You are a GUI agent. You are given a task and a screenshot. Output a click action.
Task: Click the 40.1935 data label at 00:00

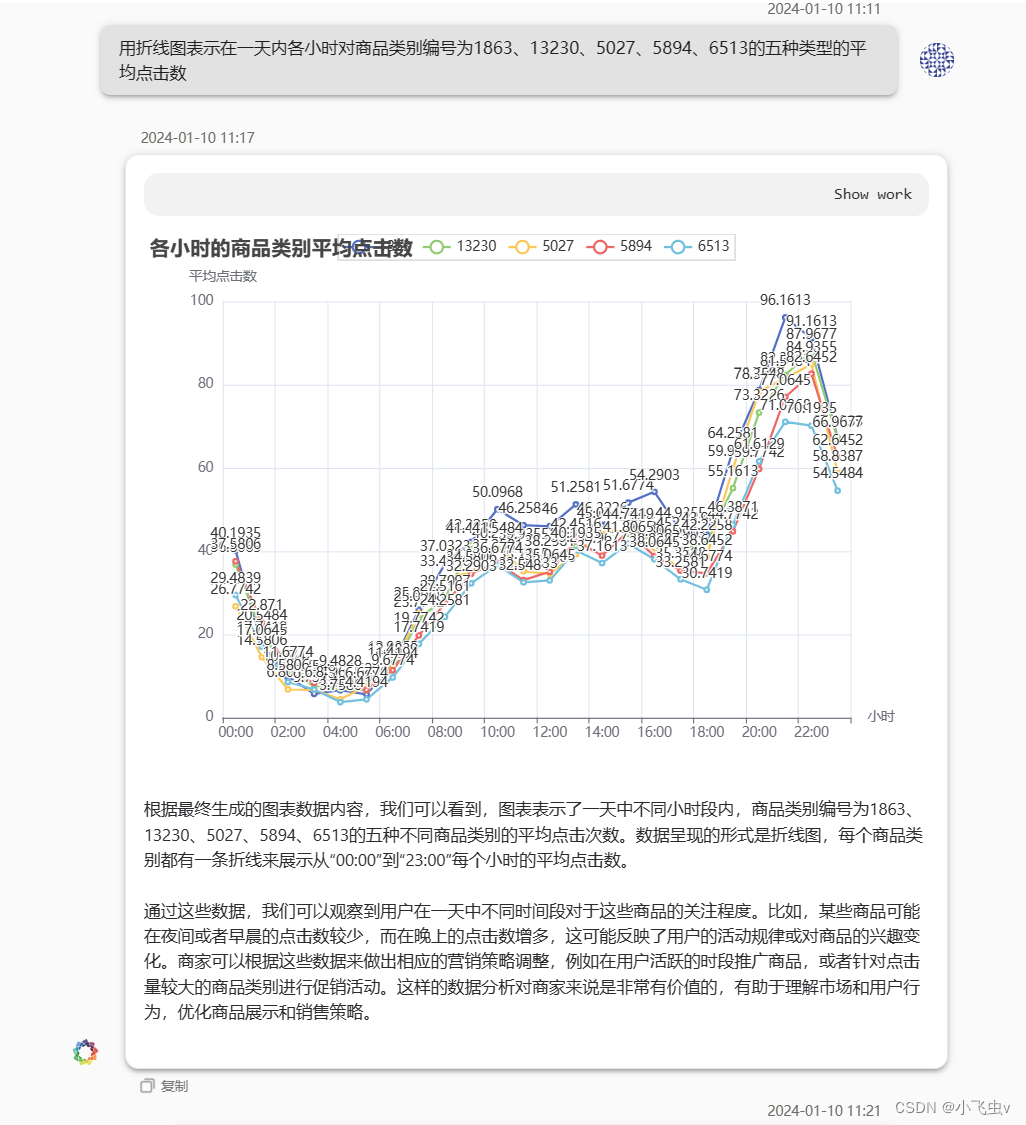[235, 532]
